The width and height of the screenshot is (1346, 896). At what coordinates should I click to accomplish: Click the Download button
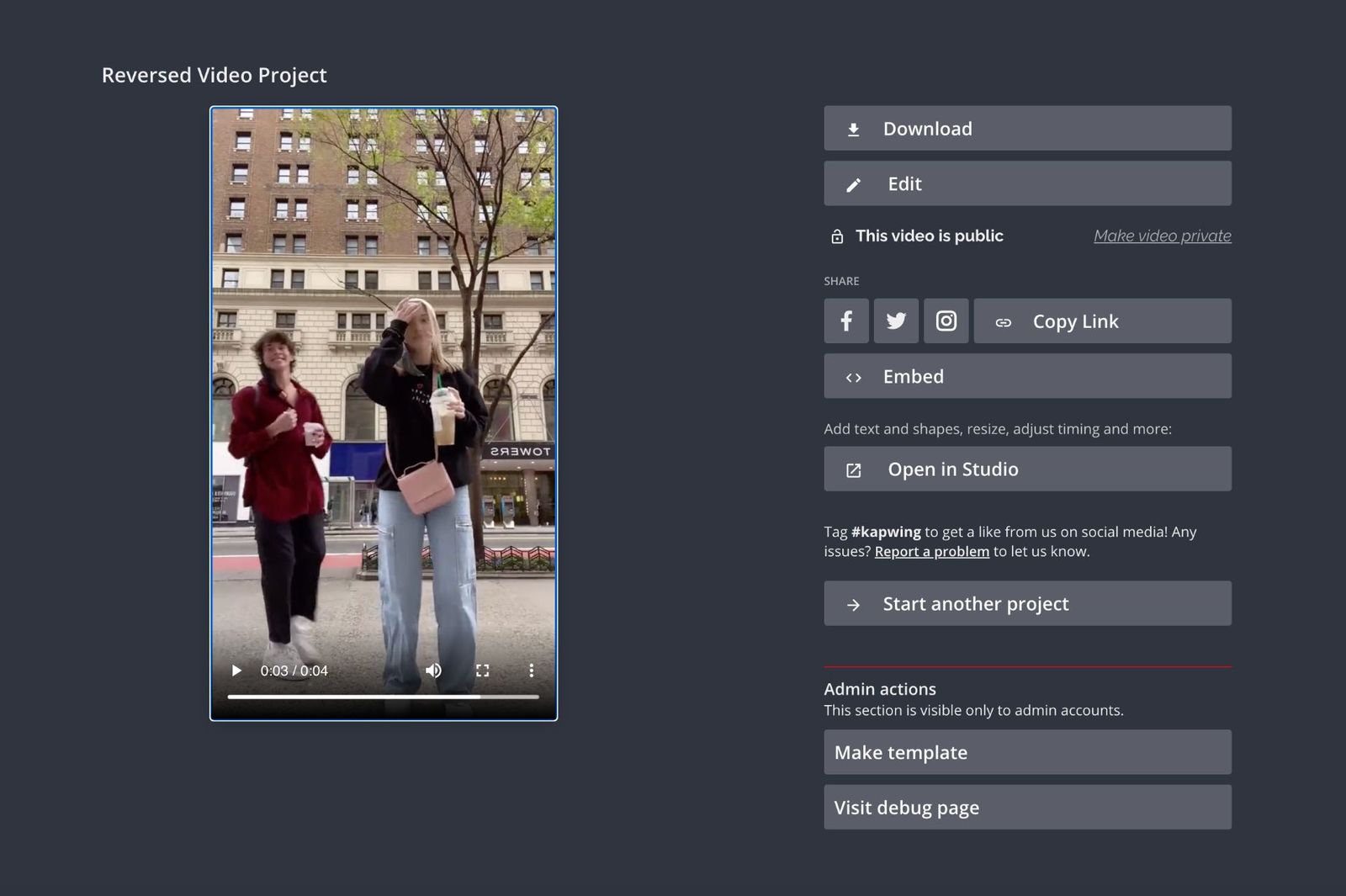pyautogui.click(x=1027, y=129)
